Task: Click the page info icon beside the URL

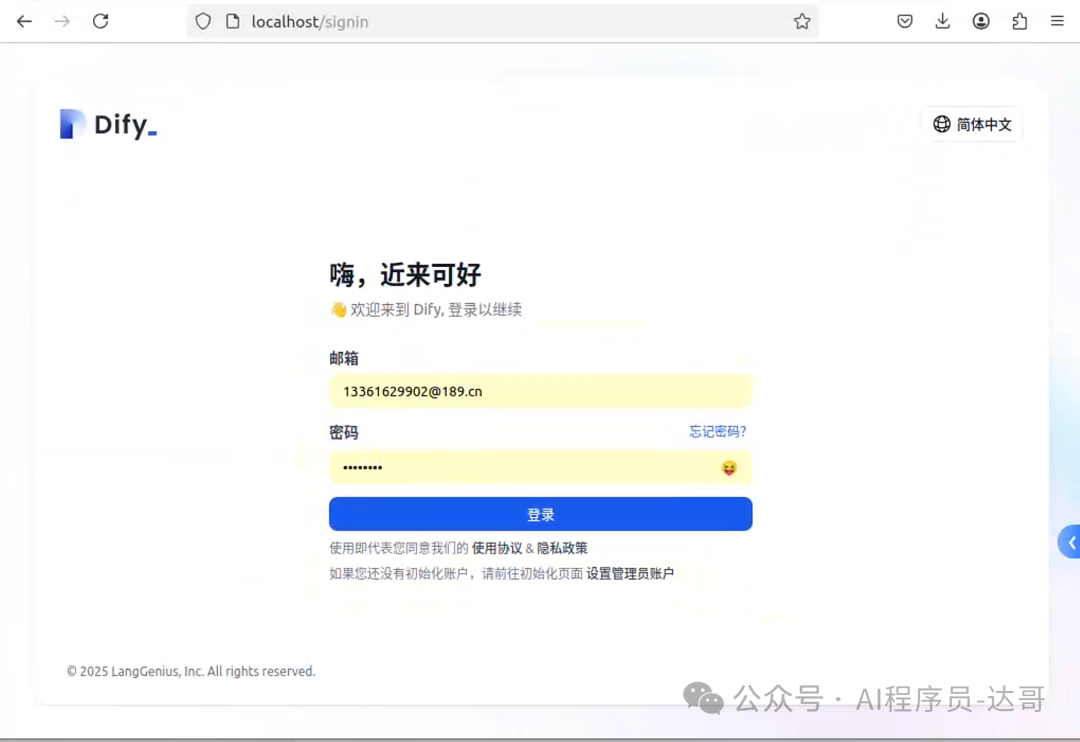Action: 233,21
